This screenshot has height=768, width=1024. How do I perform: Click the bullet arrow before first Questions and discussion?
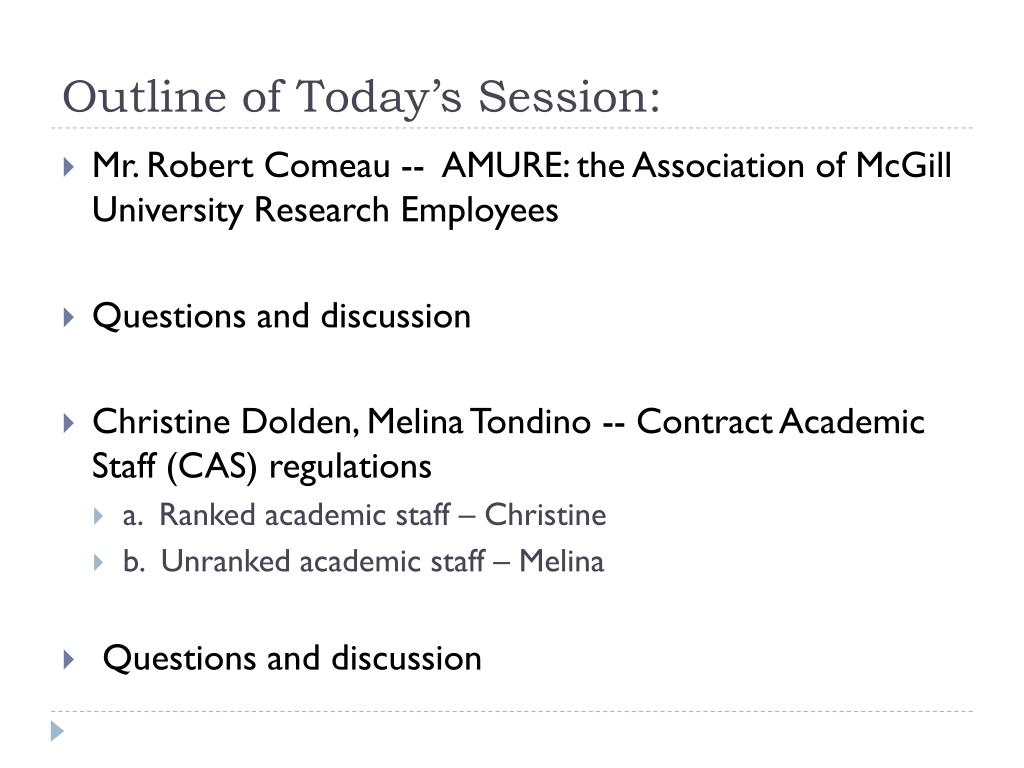[x=69, y=317]
